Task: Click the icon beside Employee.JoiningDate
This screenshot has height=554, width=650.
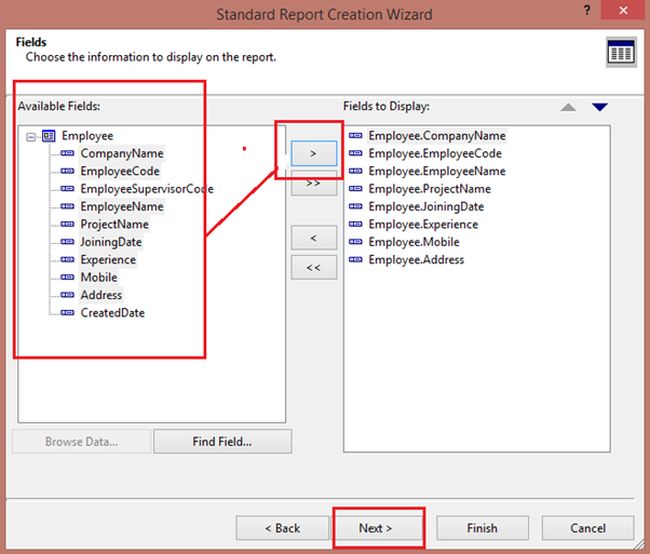Action: [355, 207]
